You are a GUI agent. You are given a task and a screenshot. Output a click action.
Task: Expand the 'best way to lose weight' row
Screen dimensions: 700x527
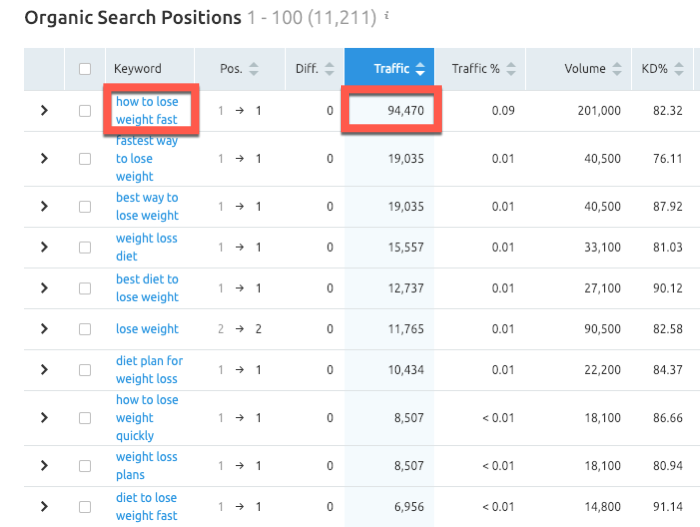[x=44, y=206]
